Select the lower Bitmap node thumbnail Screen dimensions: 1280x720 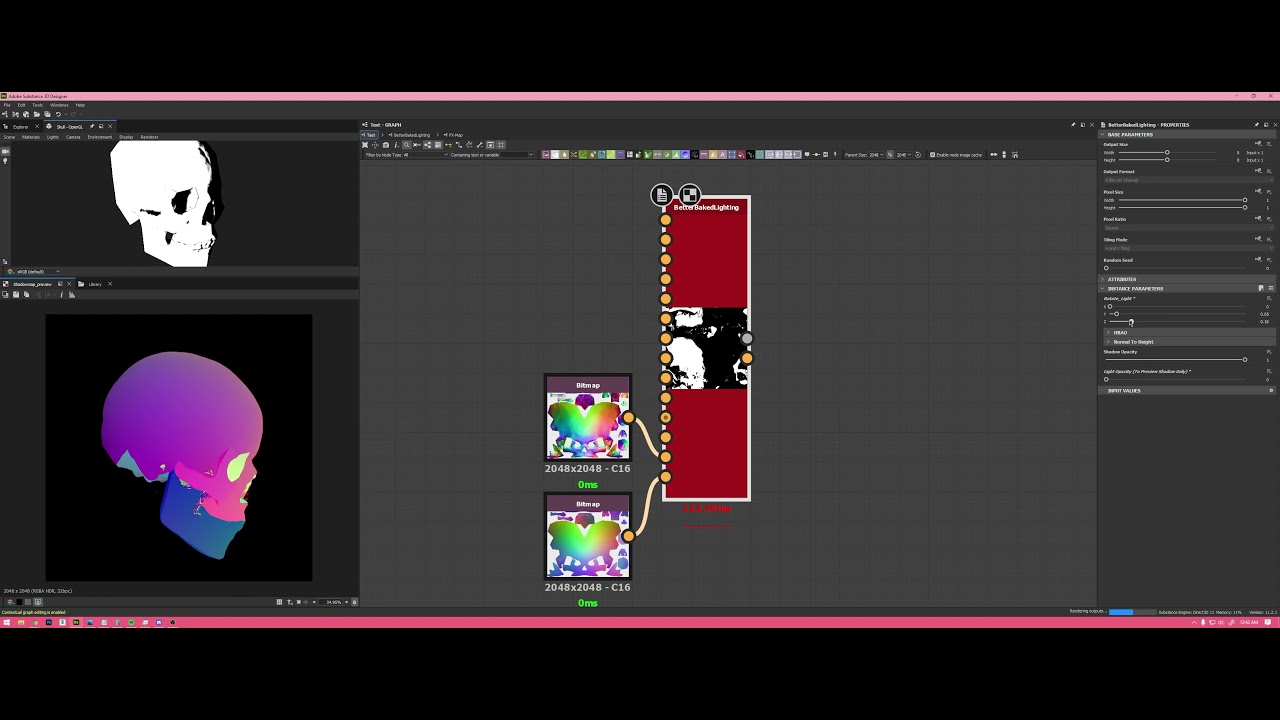(x=588, y=544)
